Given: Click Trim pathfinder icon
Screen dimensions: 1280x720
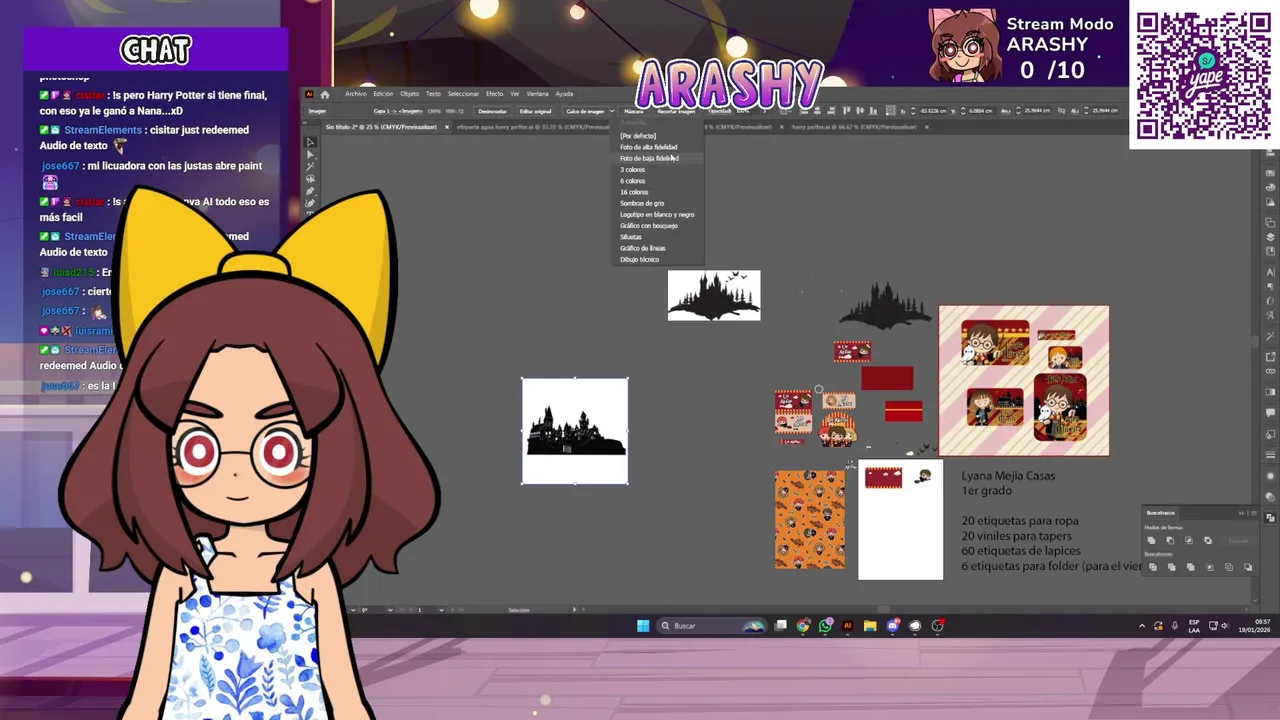Looking at the screenshot, I should tap(1172, 567).
